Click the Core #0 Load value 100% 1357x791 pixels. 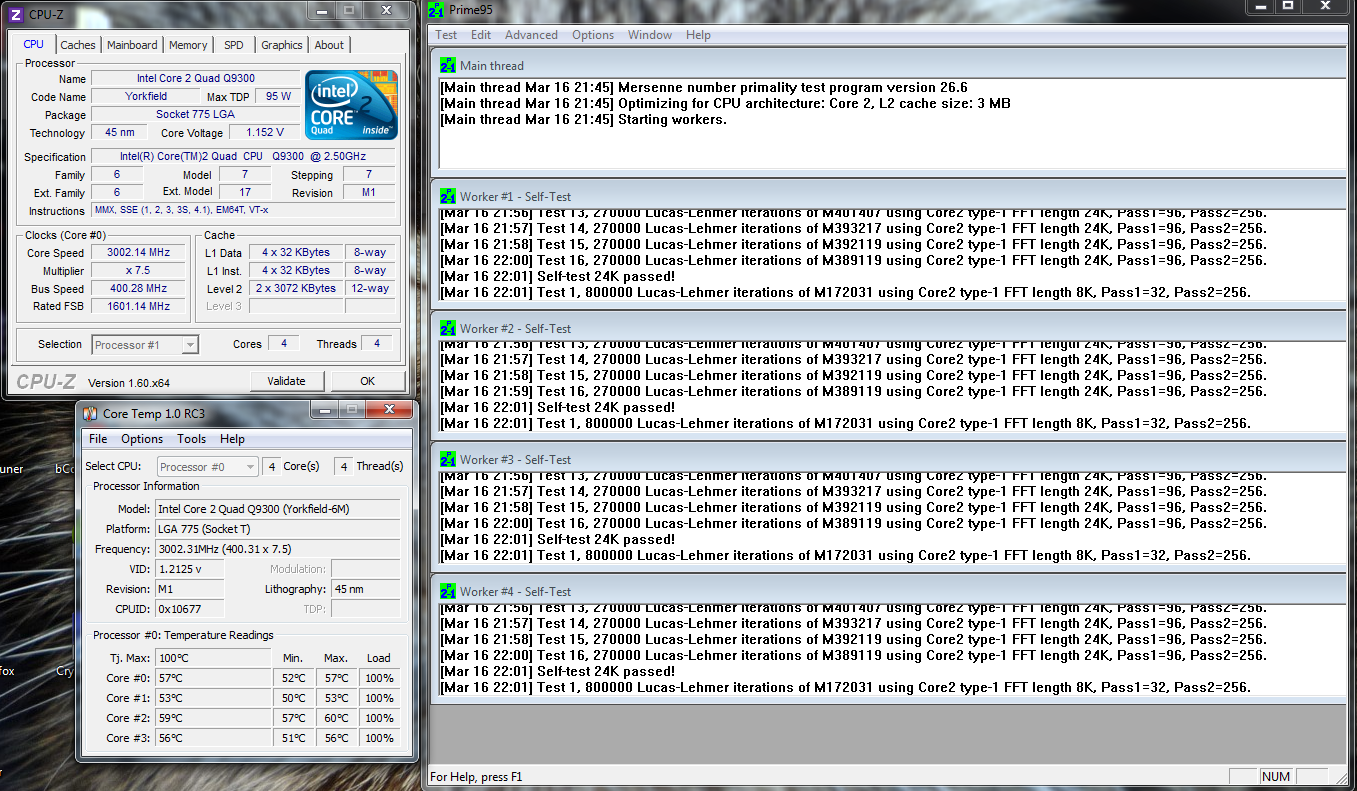[380, 678]
